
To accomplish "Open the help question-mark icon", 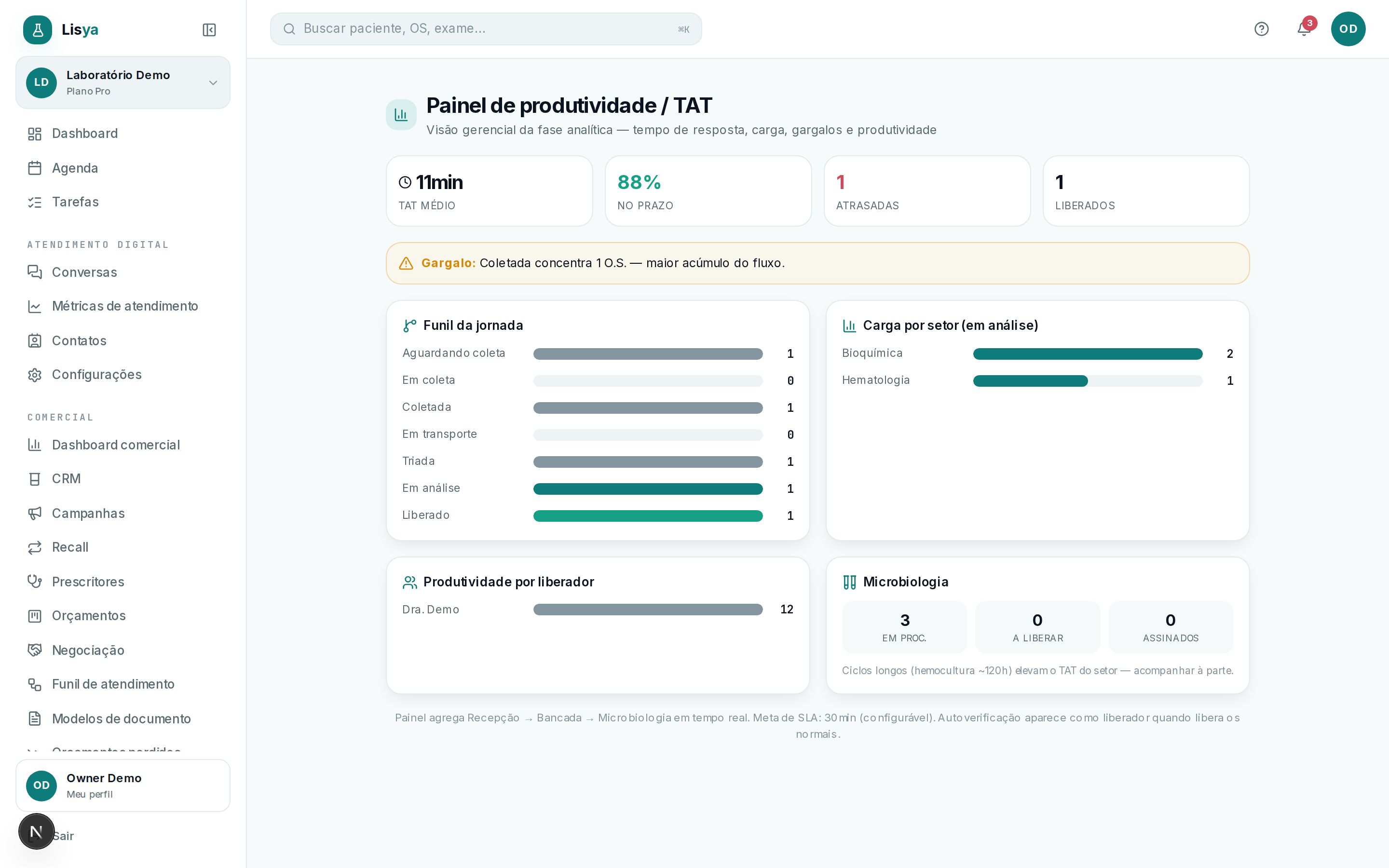I will point(1261,29).
